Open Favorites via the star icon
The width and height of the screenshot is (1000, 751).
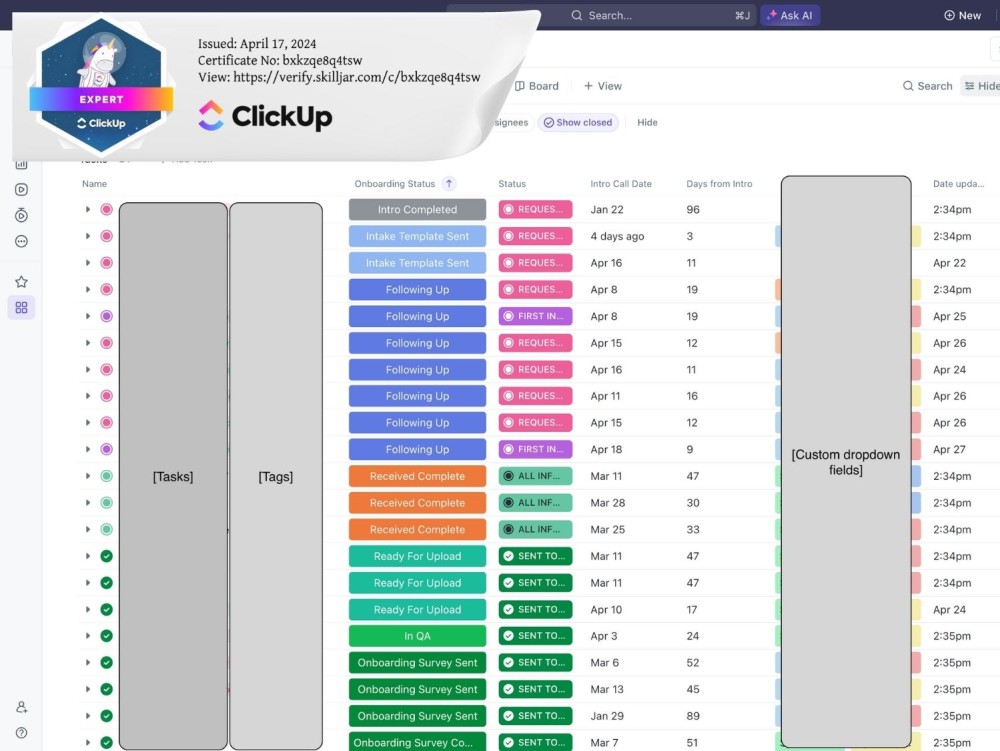tap(21, 281)
